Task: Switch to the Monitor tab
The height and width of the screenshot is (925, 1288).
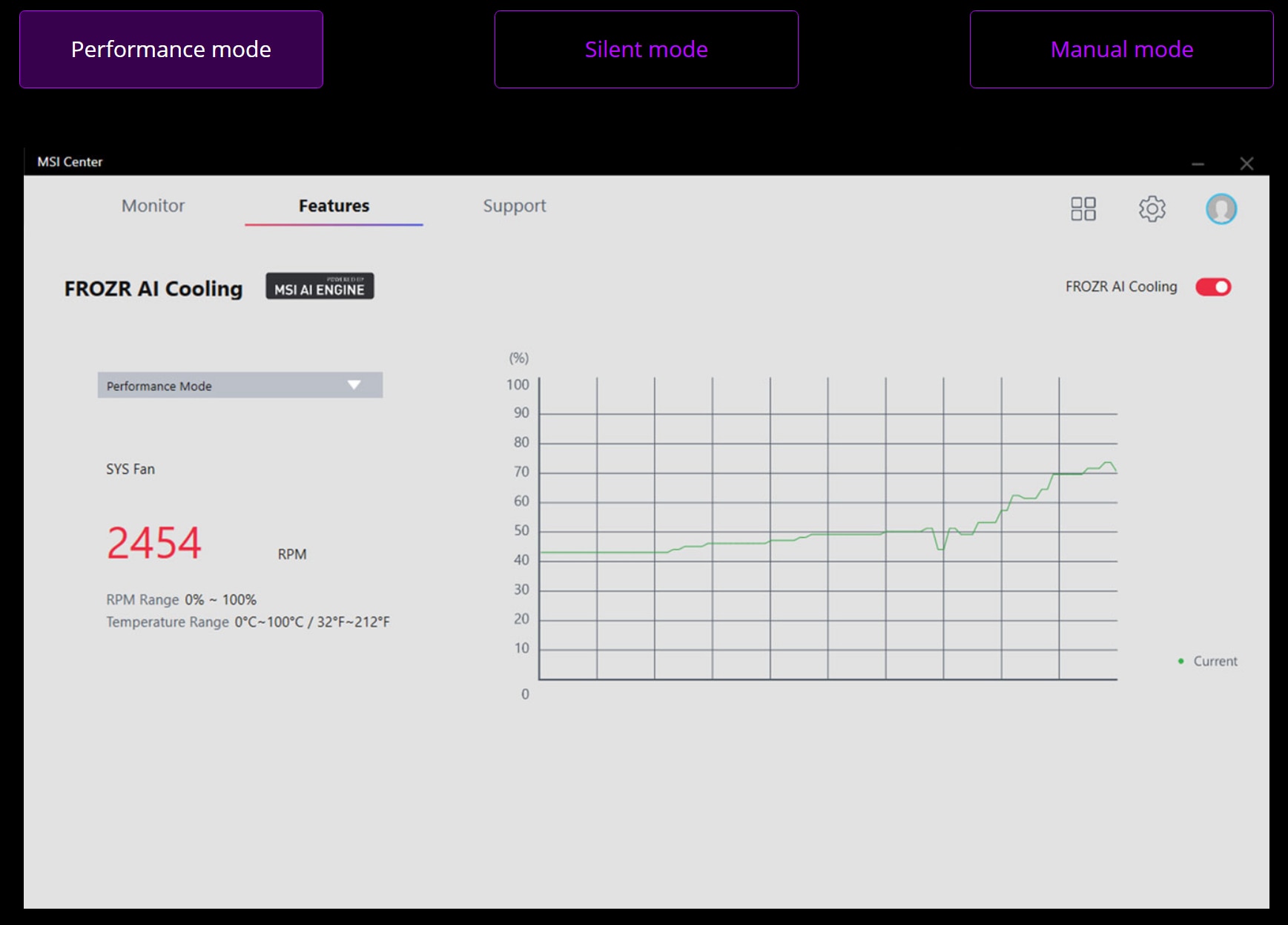Action: coord(153,205)
